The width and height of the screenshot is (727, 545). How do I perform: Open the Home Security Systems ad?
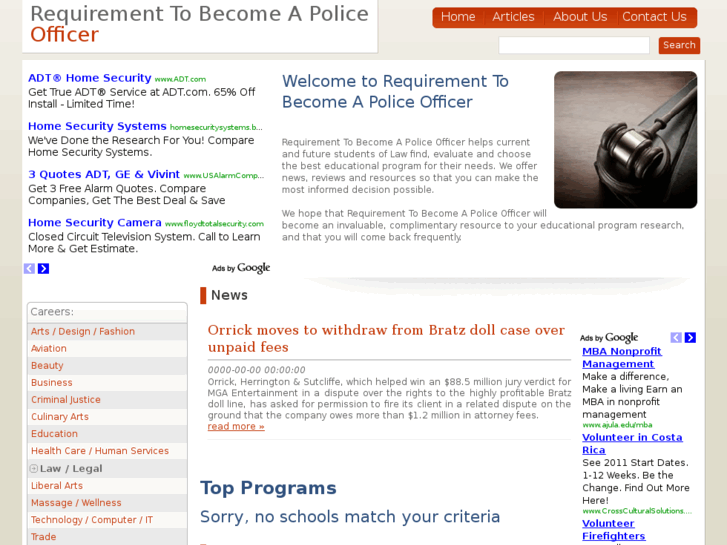pos(97,126)
